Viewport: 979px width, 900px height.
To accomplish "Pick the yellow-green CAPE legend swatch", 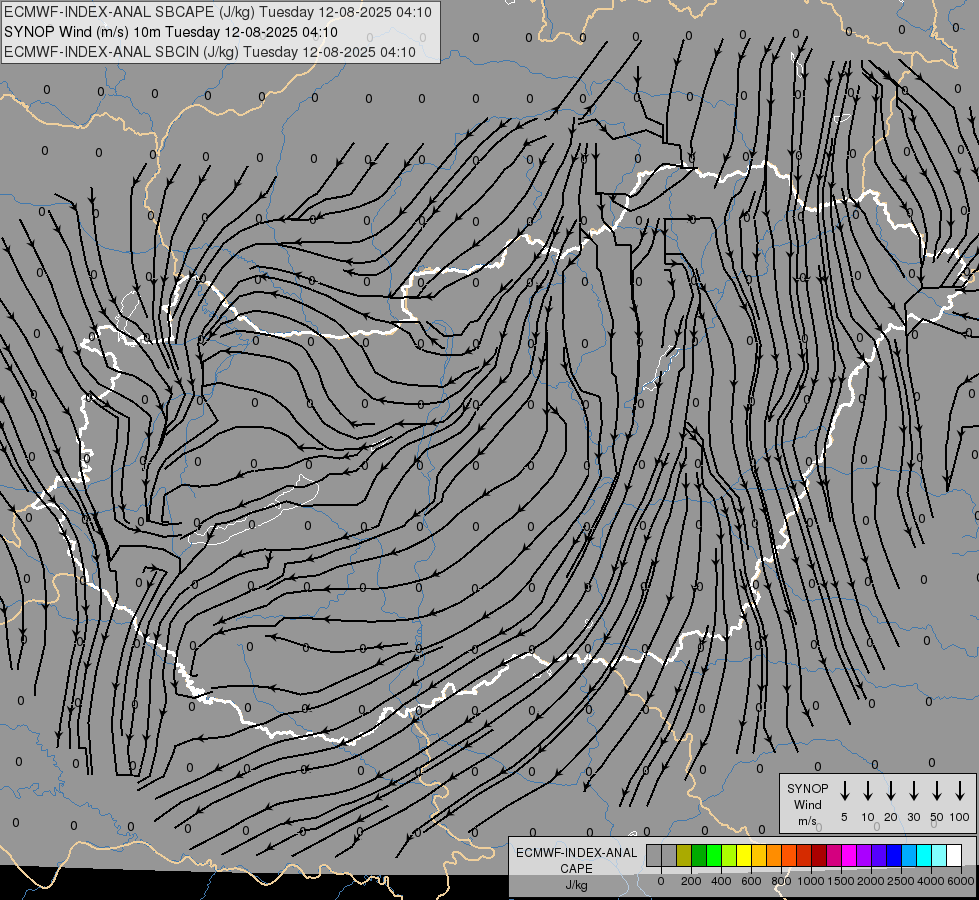I will [729, 855].
